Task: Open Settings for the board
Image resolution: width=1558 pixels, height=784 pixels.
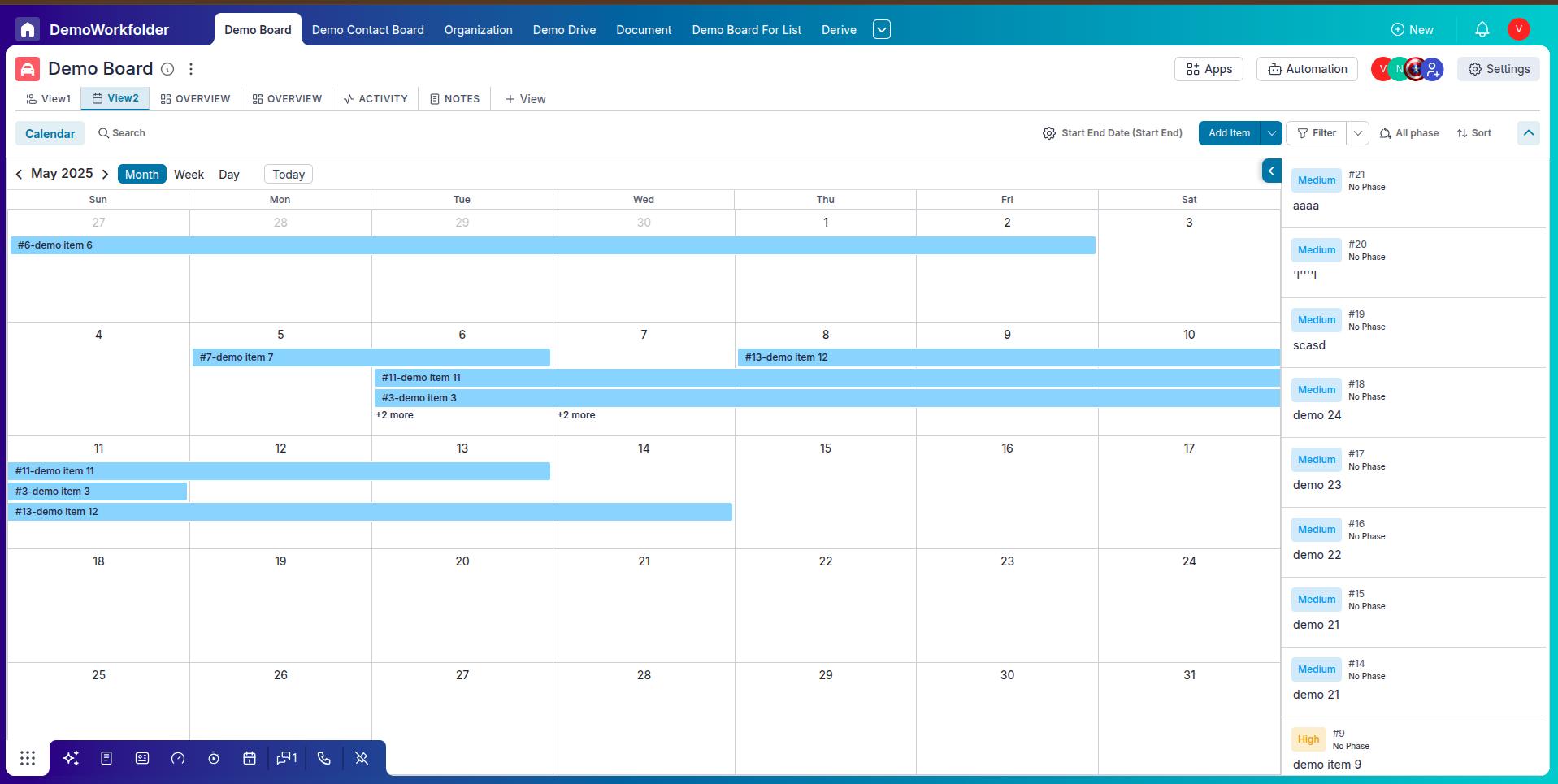Action: point(1499,69)
